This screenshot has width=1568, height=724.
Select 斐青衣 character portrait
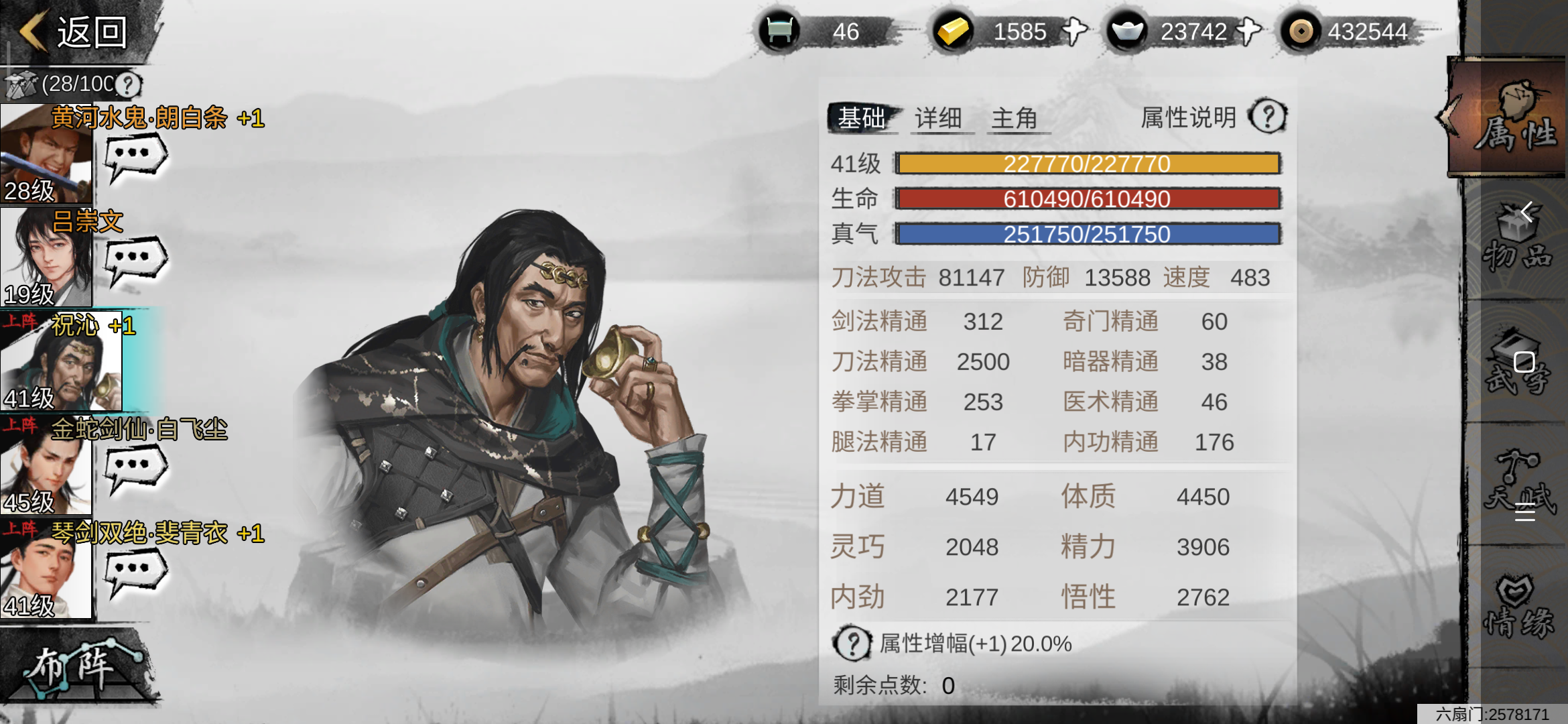tap(46, 570)
